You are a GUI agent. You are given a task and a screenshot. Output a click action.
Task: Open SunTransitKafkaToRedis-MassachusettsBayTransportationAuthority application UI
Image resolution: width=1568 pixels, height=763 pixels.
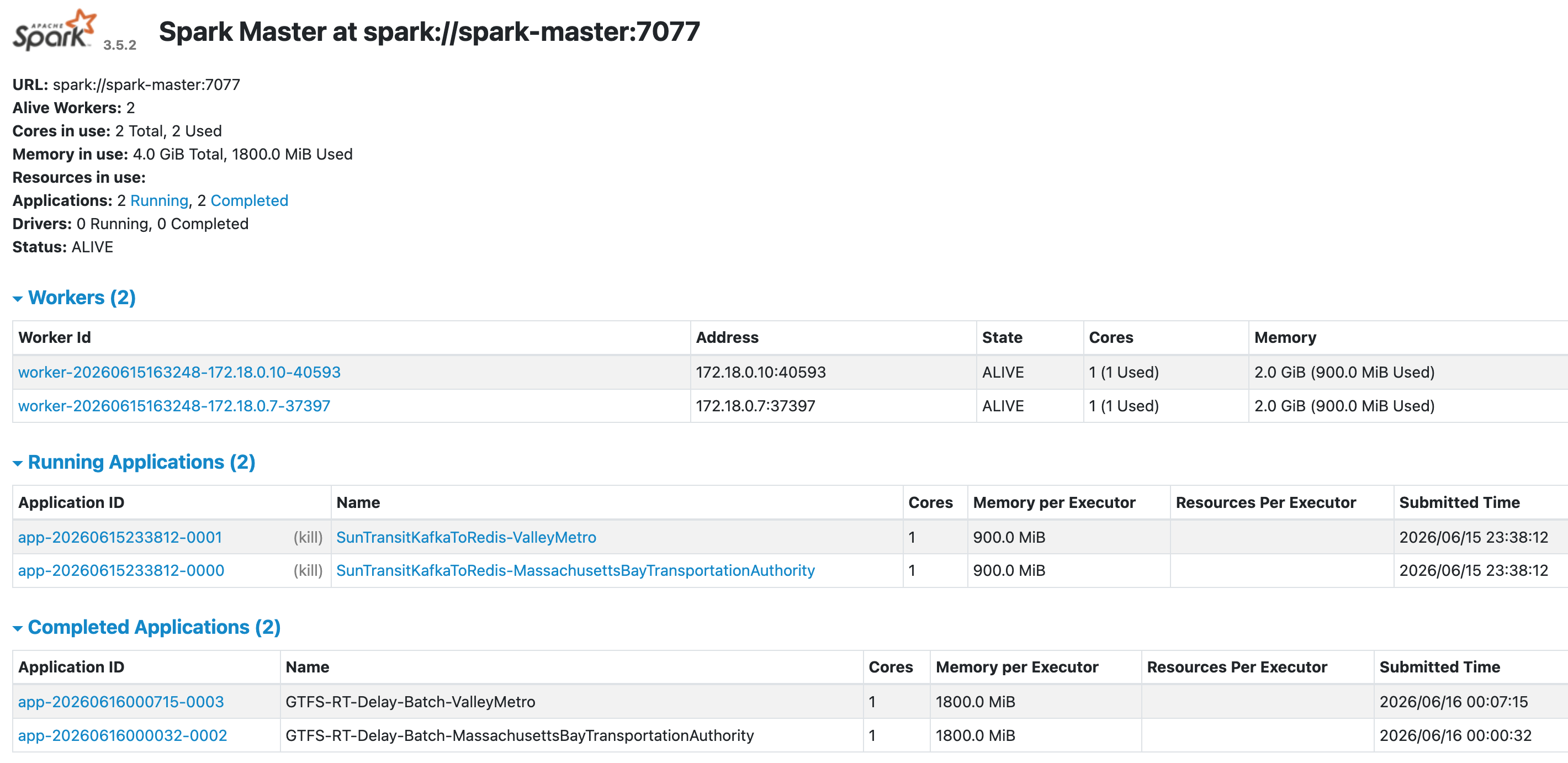576,570
